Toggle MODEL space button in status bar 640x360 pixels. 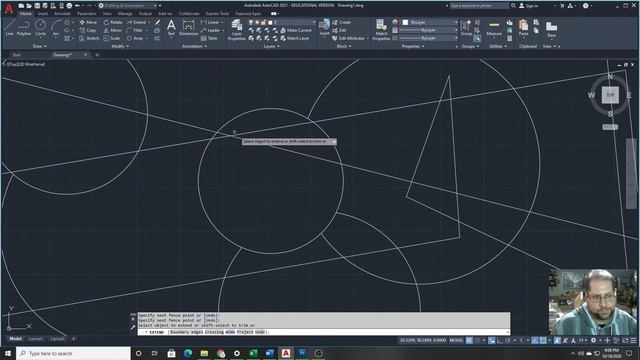[456, 340]
